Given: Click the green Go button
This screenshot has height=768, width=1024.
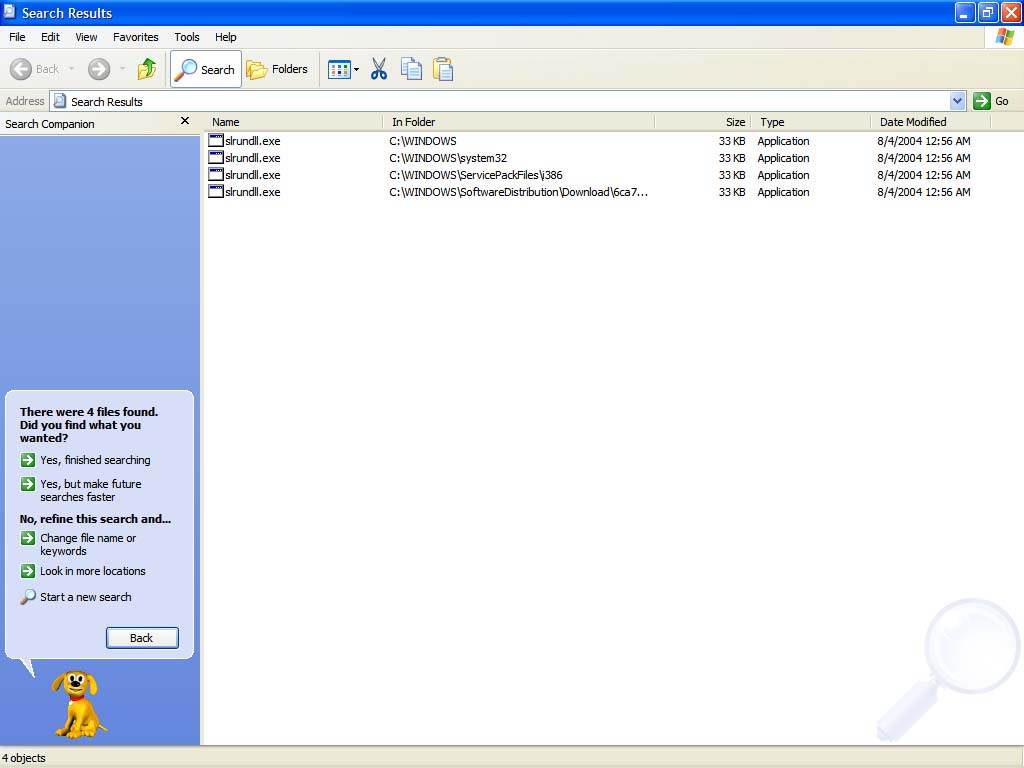Looking at the screenshot, I should point(991,101).
